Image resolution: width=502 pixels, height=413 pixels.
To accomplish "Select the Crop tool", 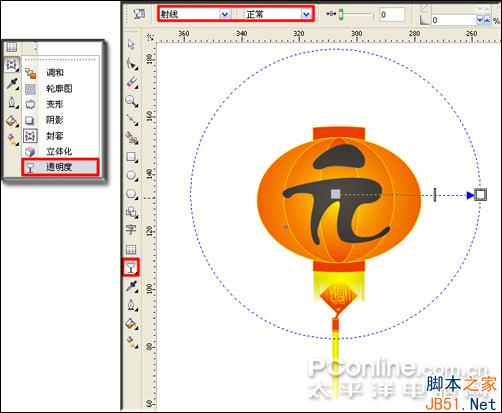I will [x=132, y=82].
